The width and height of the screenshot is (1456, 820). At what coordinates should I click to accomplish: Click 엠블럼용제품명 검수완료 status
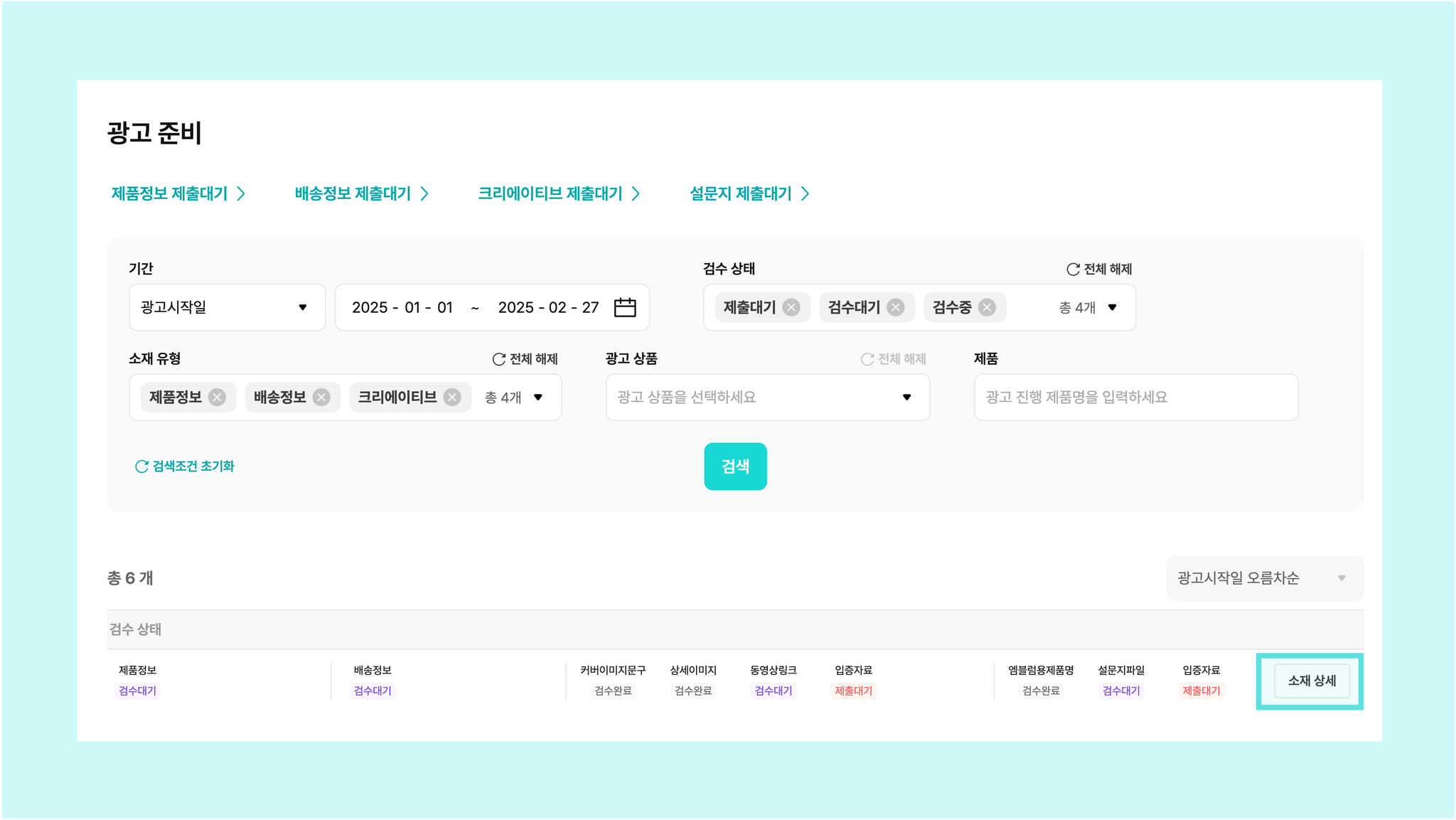click(1041, 691)
